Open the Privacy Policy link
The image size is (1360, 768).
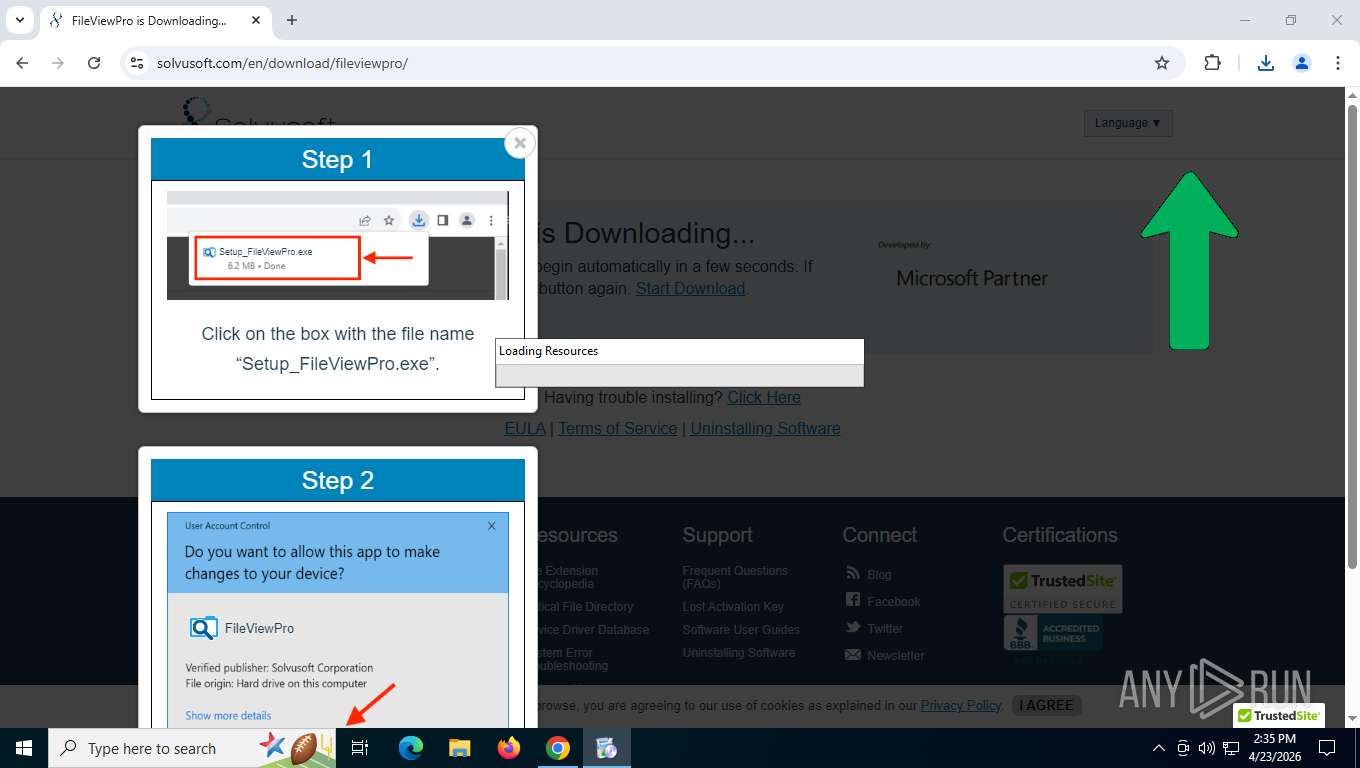tap(961, 705)
